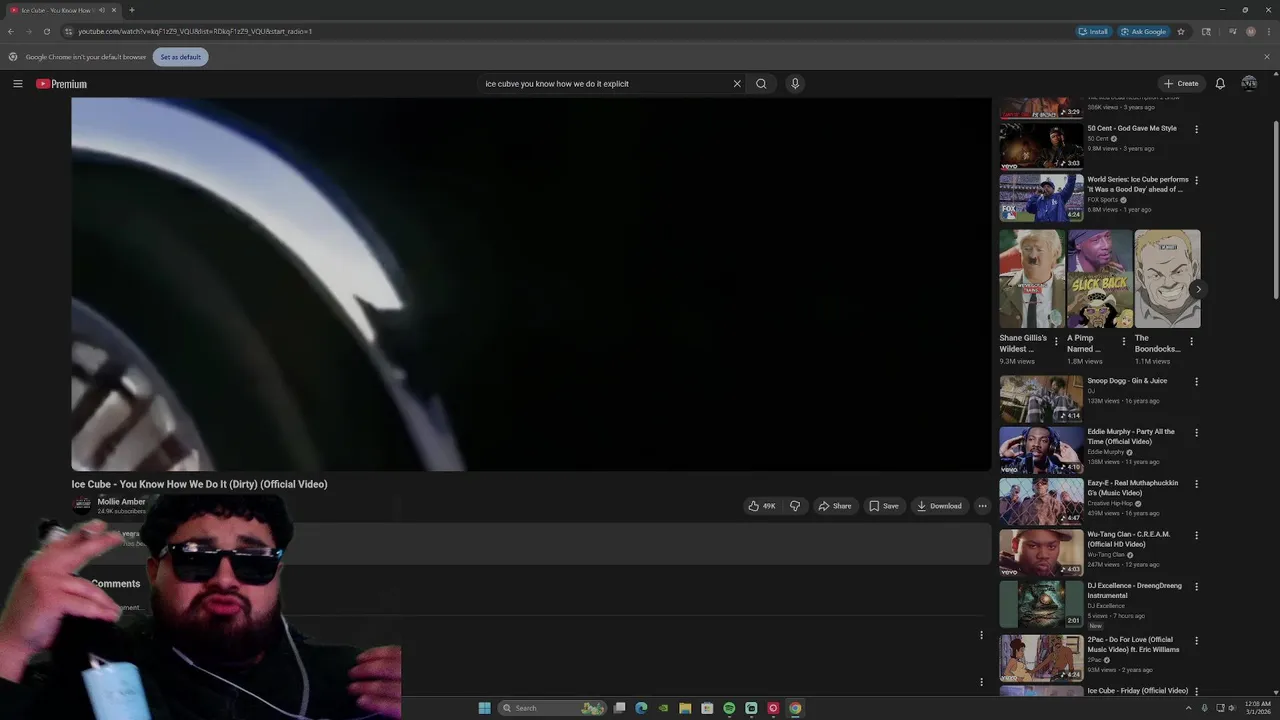The image size is (1280, 720).
Task: Dismiss the default browser infobar
Action: coord(1267,57)
